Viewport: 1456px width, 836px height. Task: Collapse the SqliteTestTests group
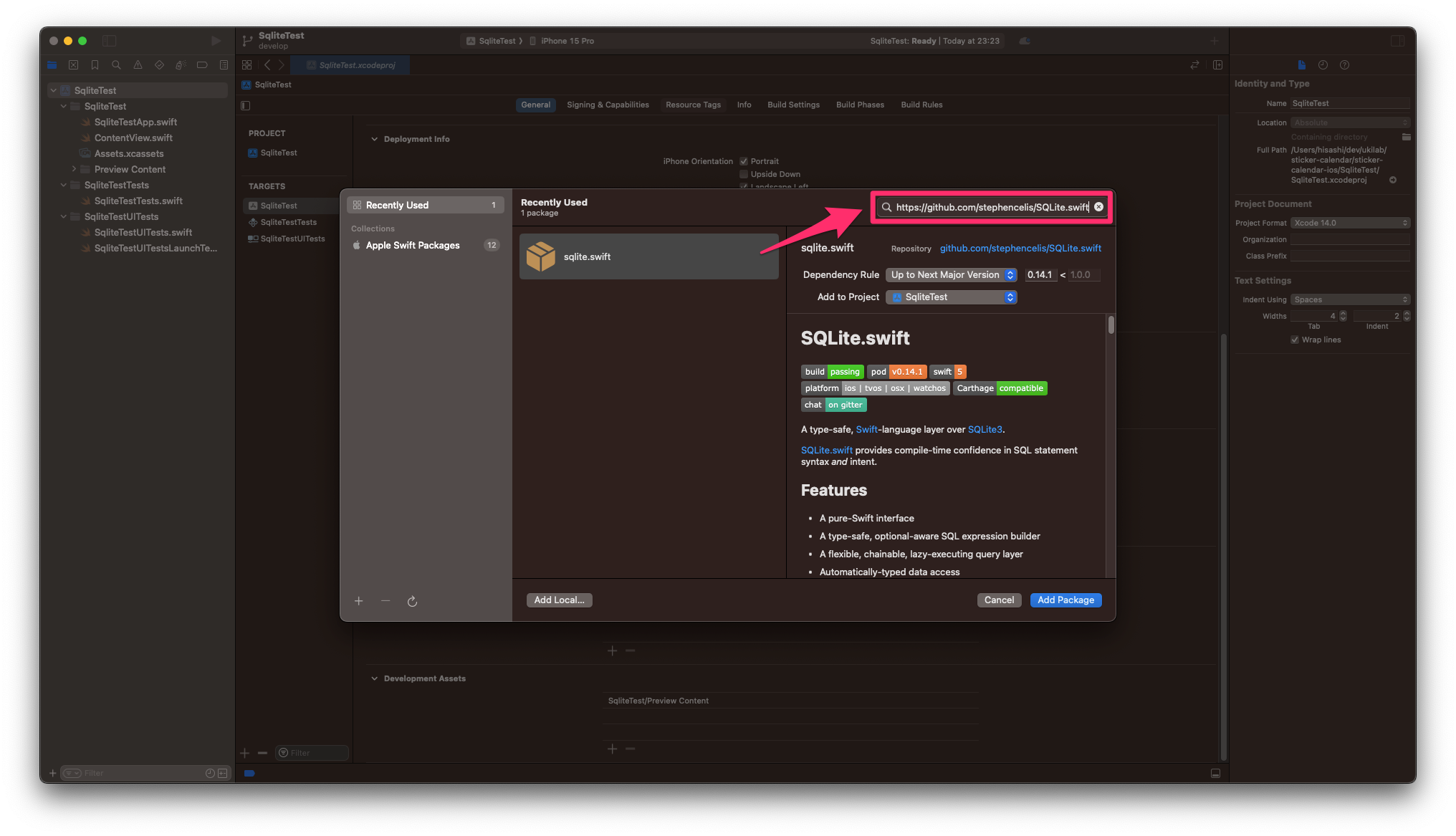click(x=63, y=185)
